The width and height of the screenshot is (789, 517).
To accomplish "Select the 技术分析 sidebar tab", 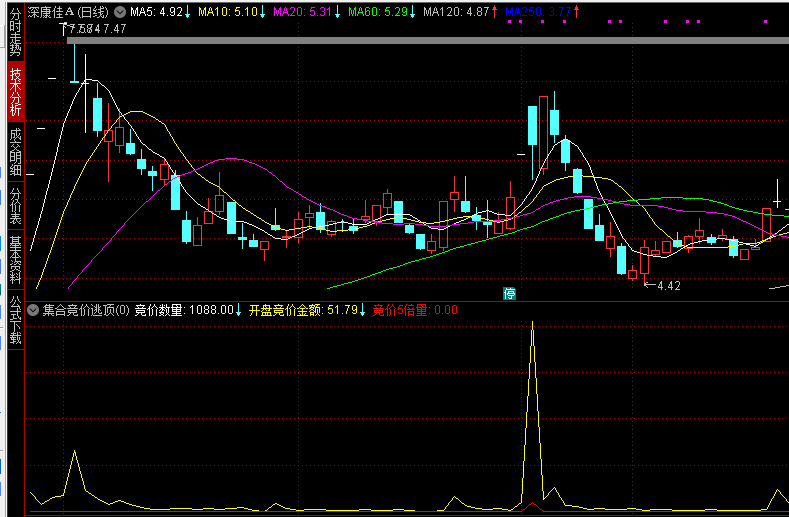I will [14, 92].
